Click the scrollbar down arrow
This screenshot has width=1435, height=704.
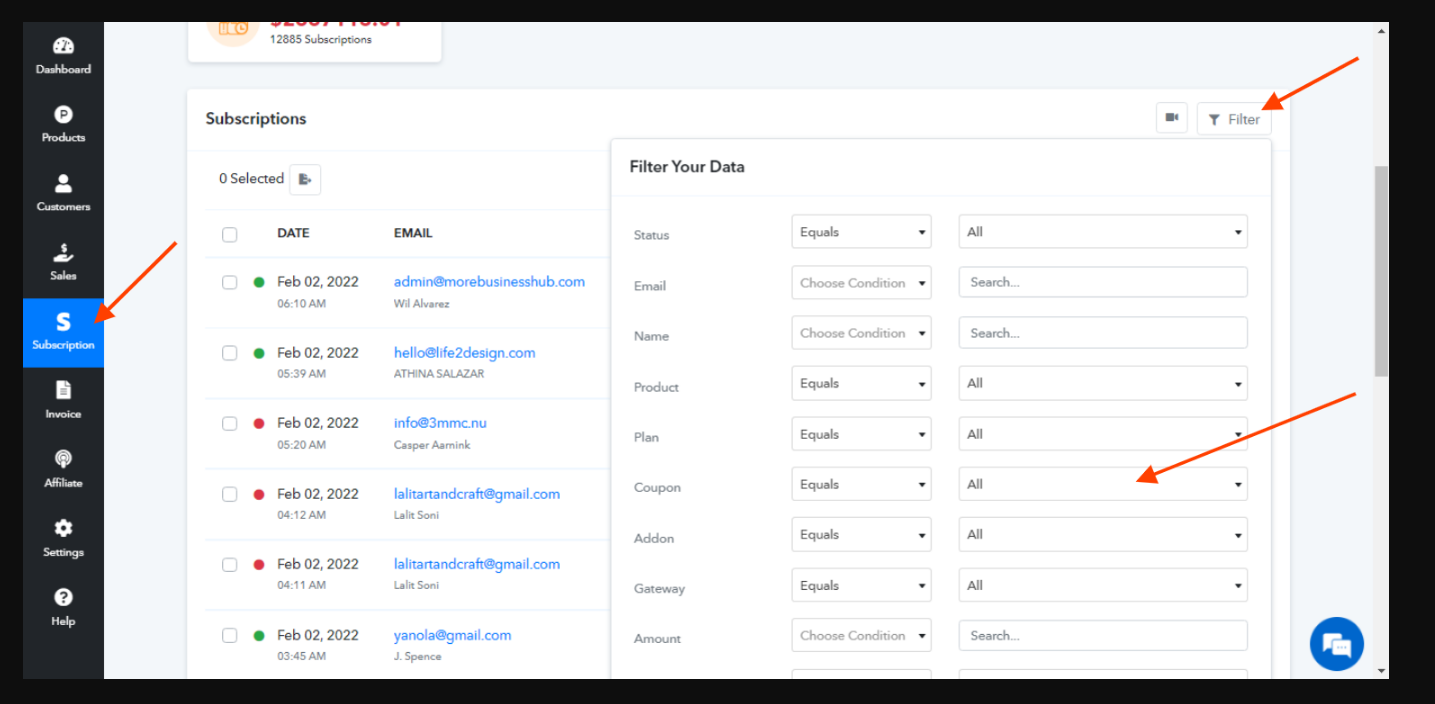(1381, 671)
